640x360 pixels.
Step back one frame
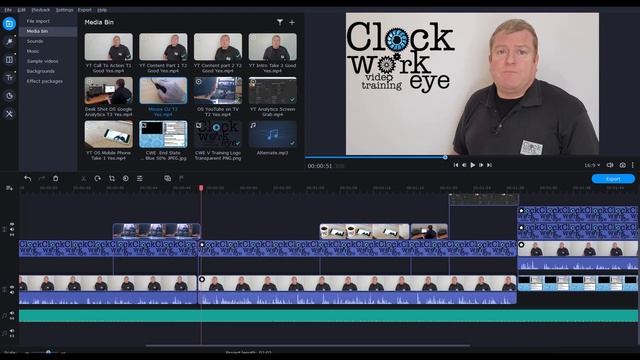tap(464, 165)
